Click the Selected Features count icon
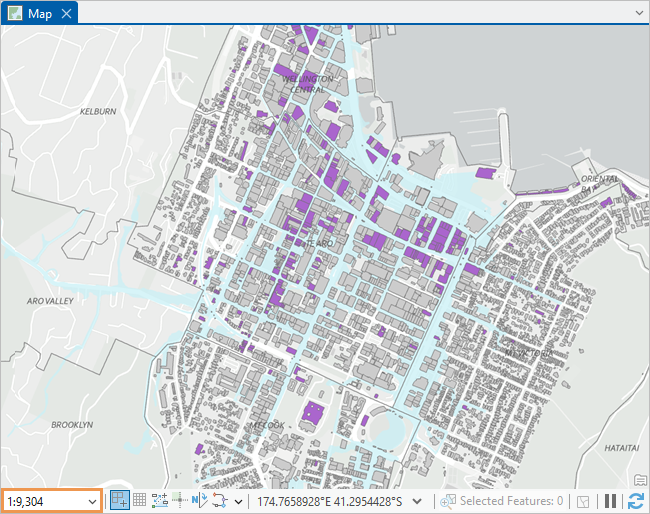 (x=447, y=500)
